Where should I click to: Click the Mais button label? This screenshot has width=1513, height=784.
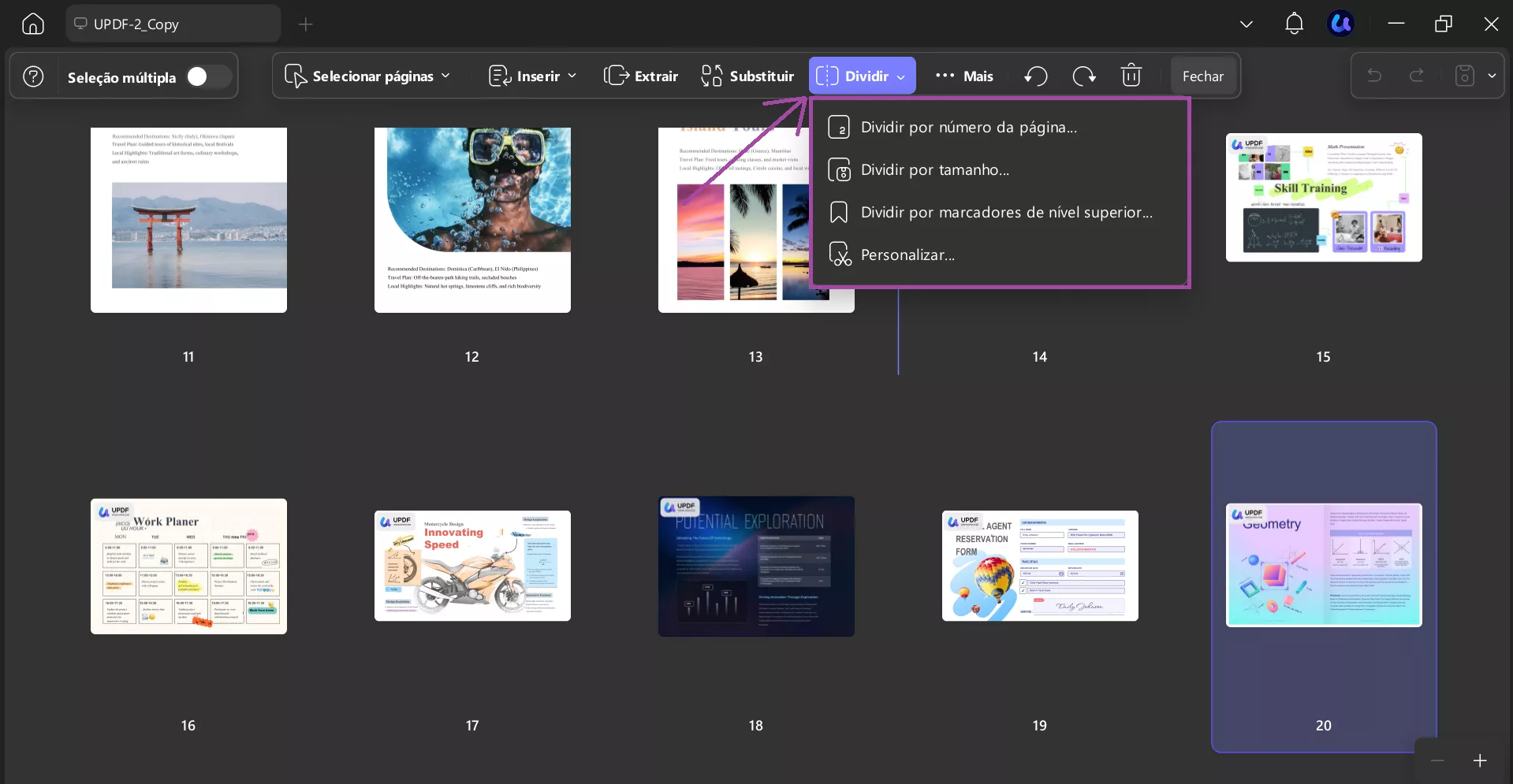tap(978, 76)
